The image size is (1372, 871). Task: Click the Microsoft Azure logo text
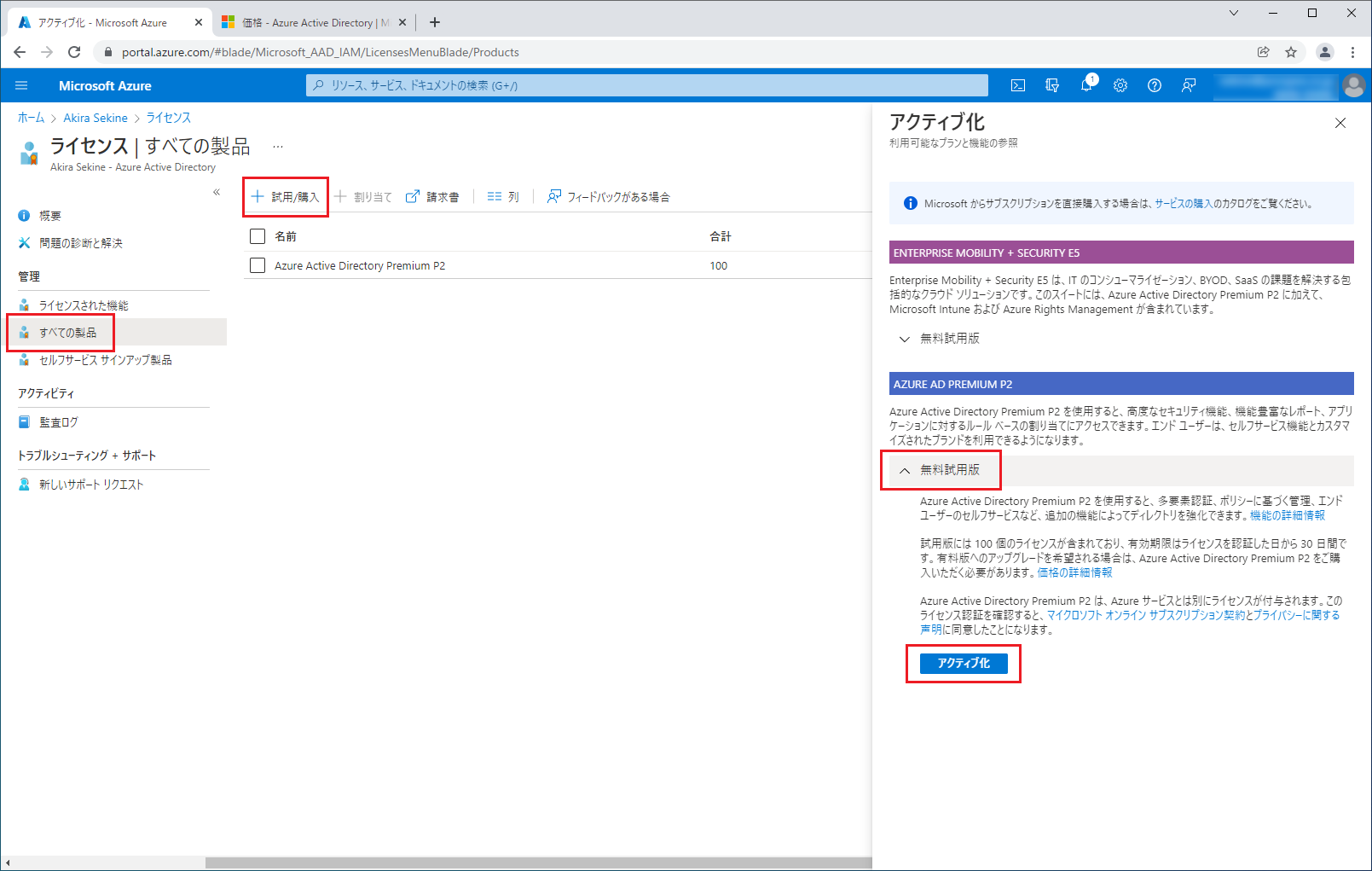(x=105, y=85)
